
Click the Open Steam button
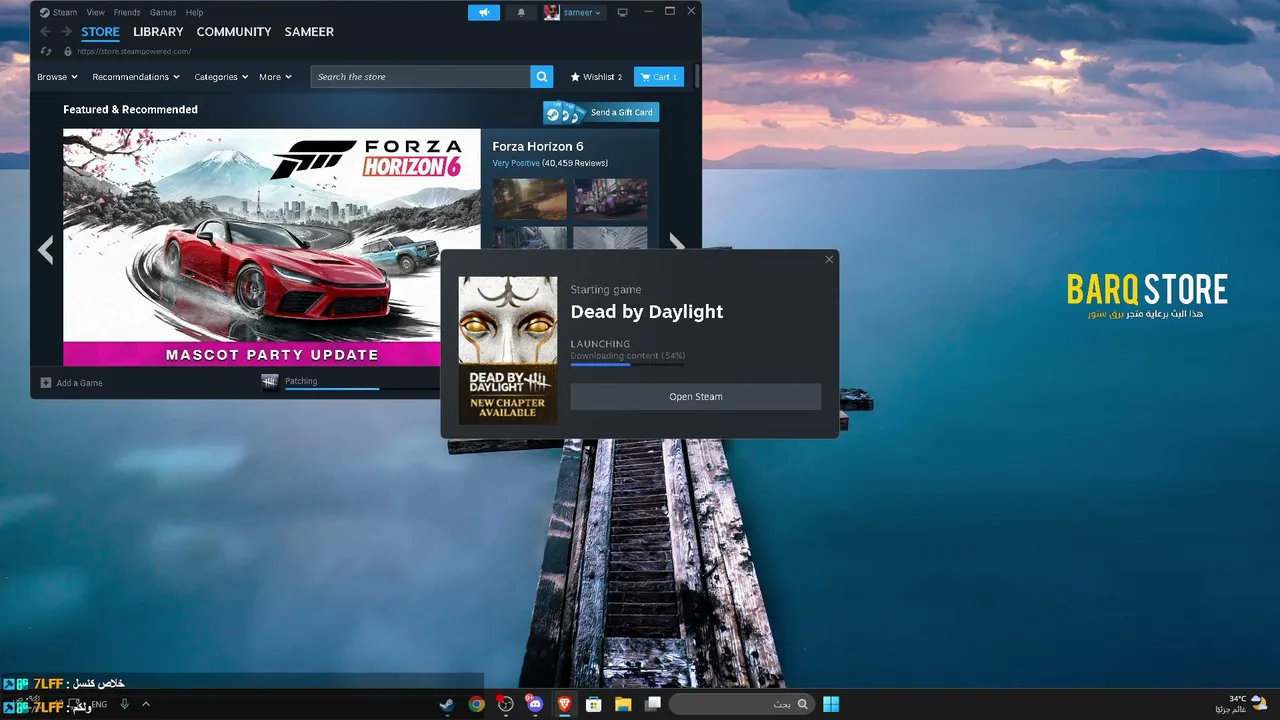pyautogui.click(x=696, y=397)
